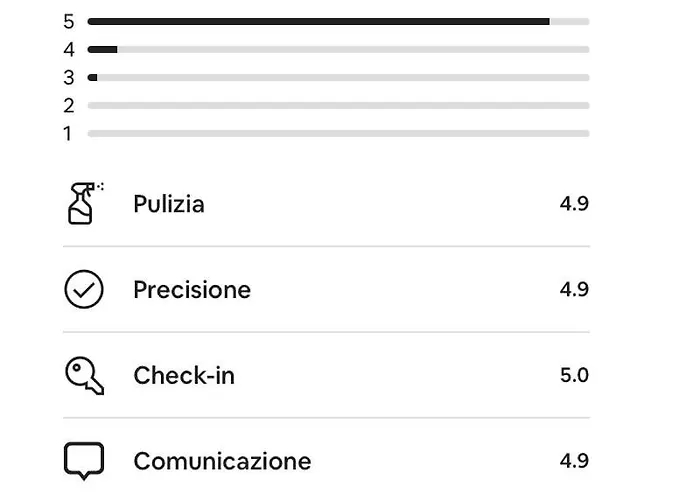Click the Check-in category label

[184, 376]
